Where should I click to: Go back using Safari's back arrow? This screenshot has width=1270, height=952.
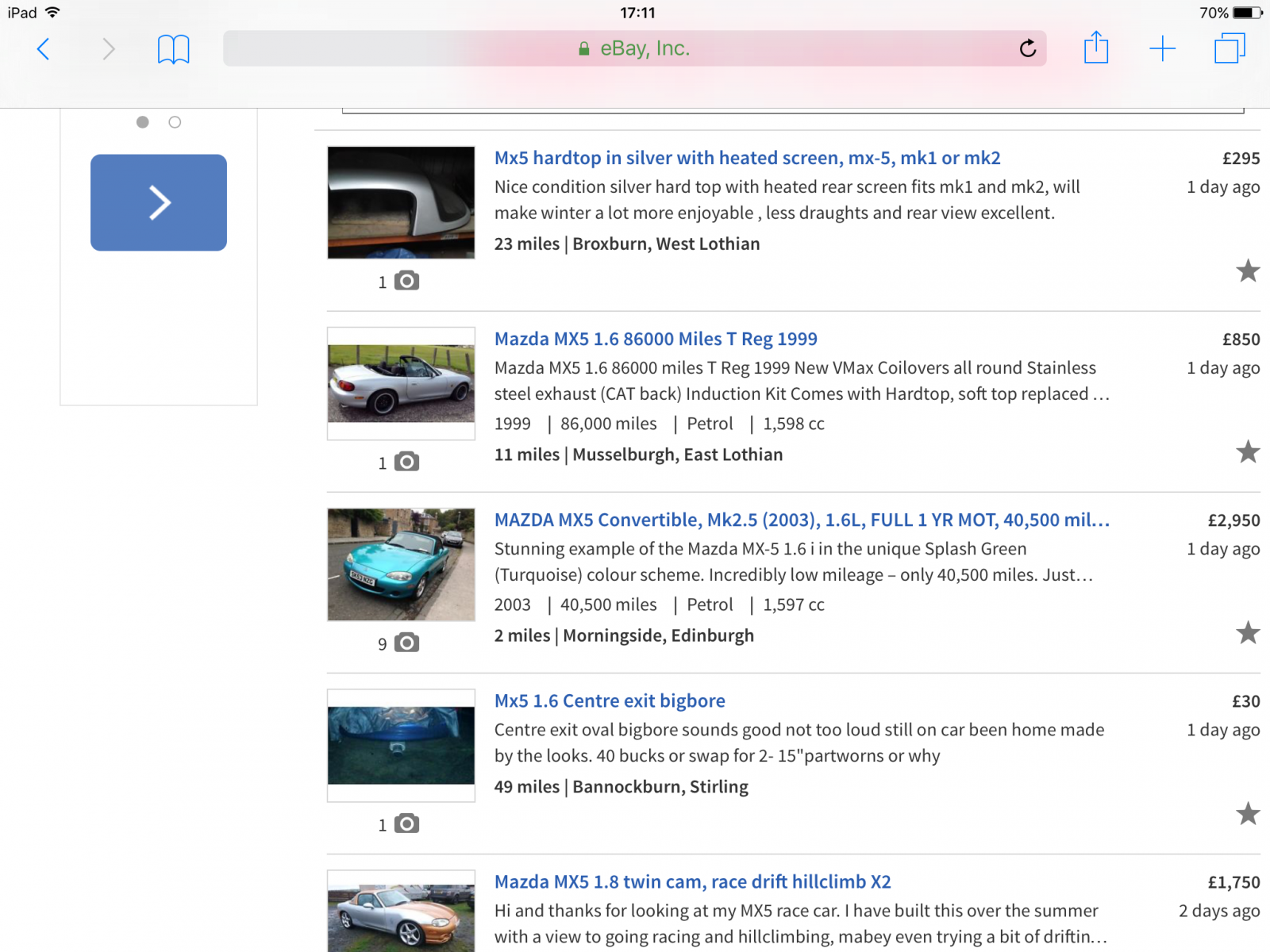44,49
